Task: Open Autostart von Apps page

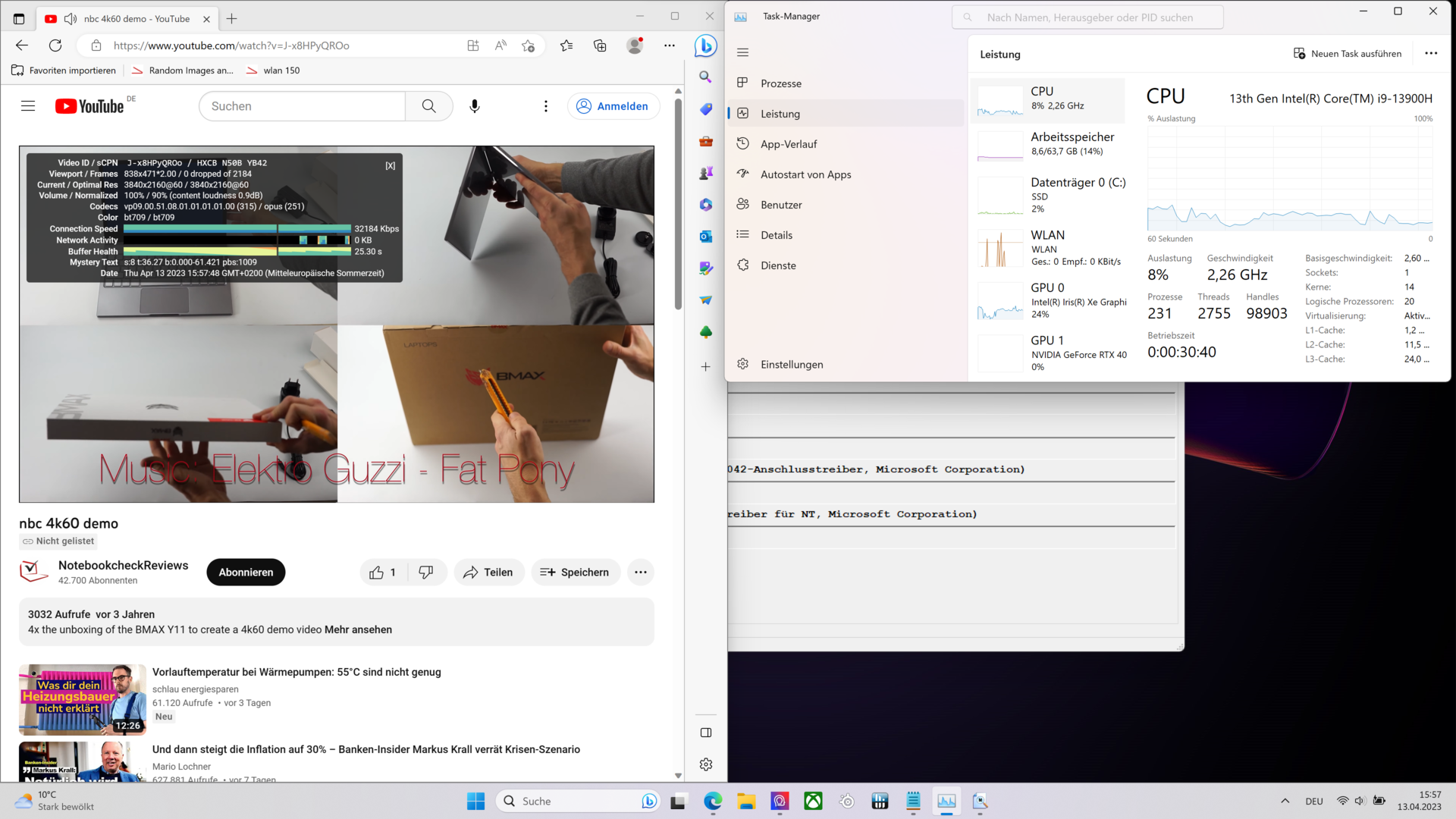Action: point(846,174)
